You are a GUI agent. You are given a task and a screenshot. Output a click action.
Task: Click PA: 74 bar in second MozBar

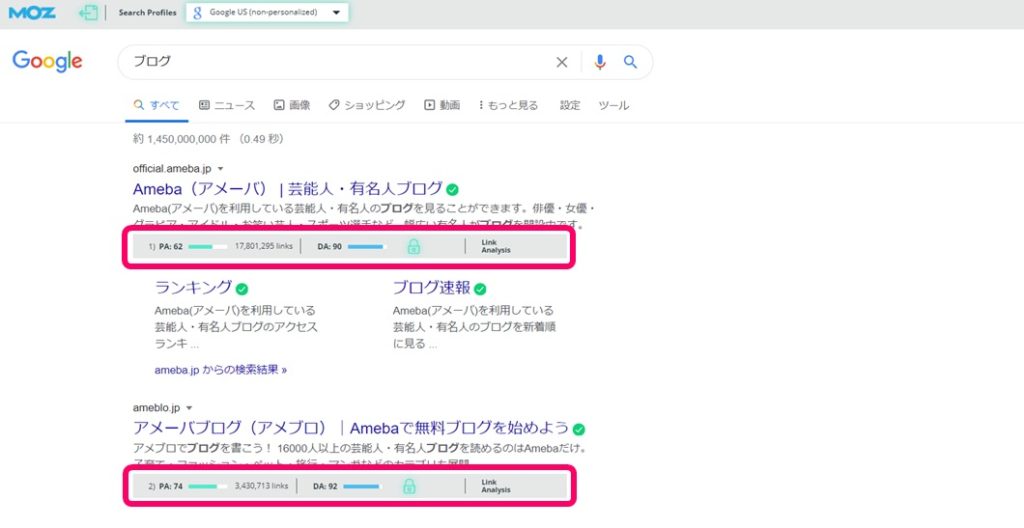click(208, 486)
